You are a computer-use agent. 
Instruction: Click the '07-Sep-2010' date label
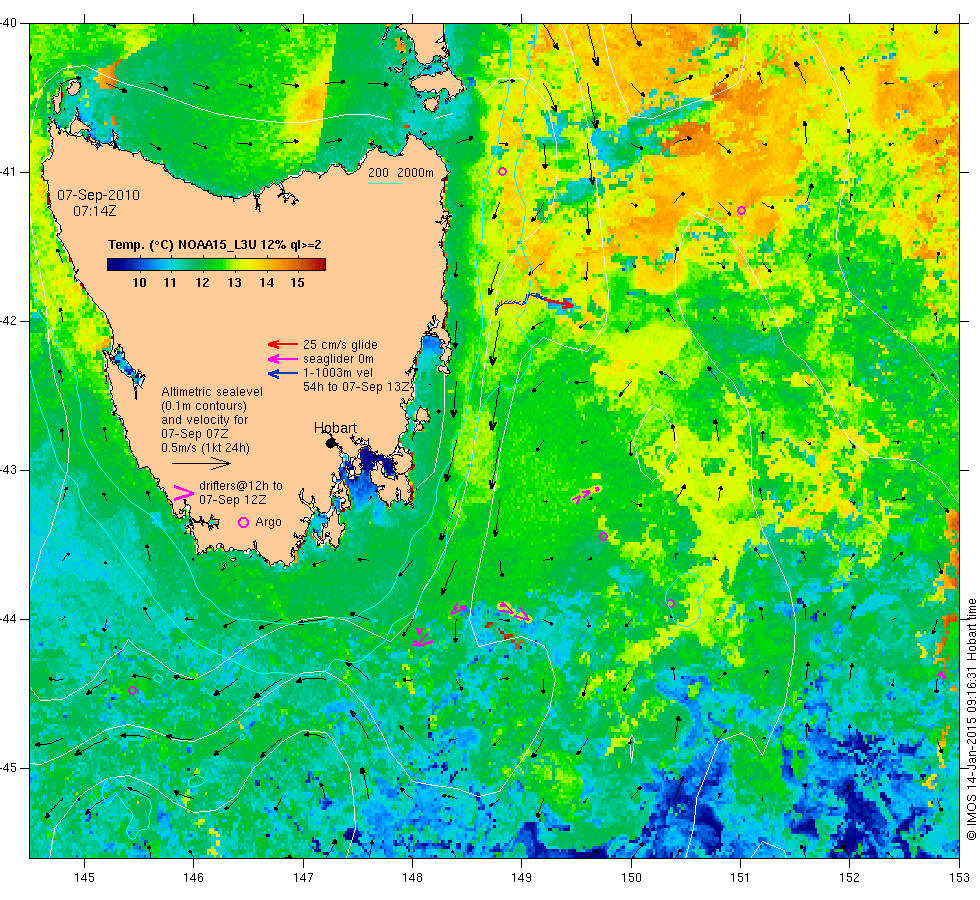point(99,195)
